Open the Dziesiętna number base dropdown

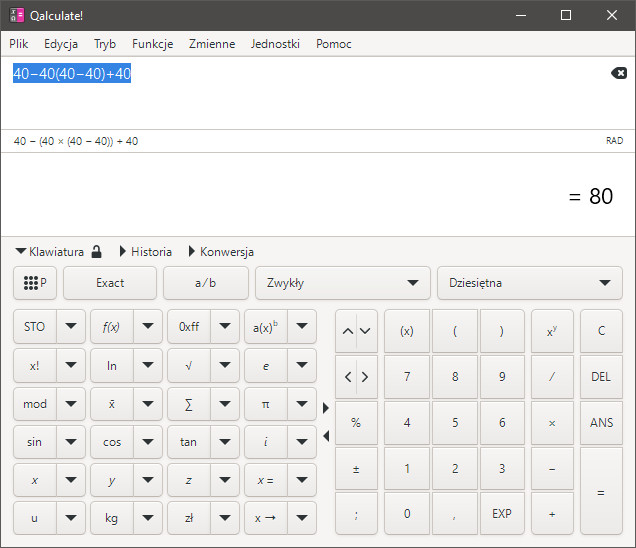(529, 283)
